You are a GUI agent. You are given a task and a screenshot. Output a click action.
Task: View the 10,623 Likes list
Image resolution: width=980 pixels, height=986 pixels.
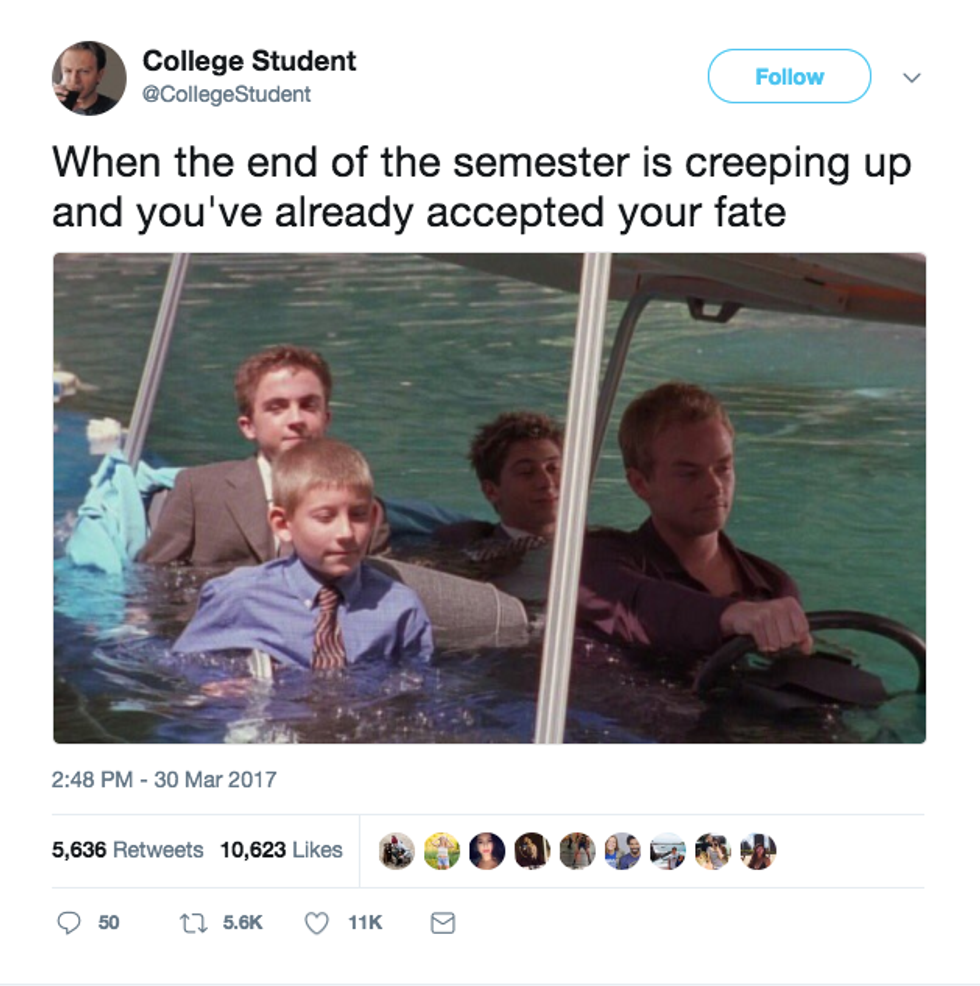coord(281,850)
